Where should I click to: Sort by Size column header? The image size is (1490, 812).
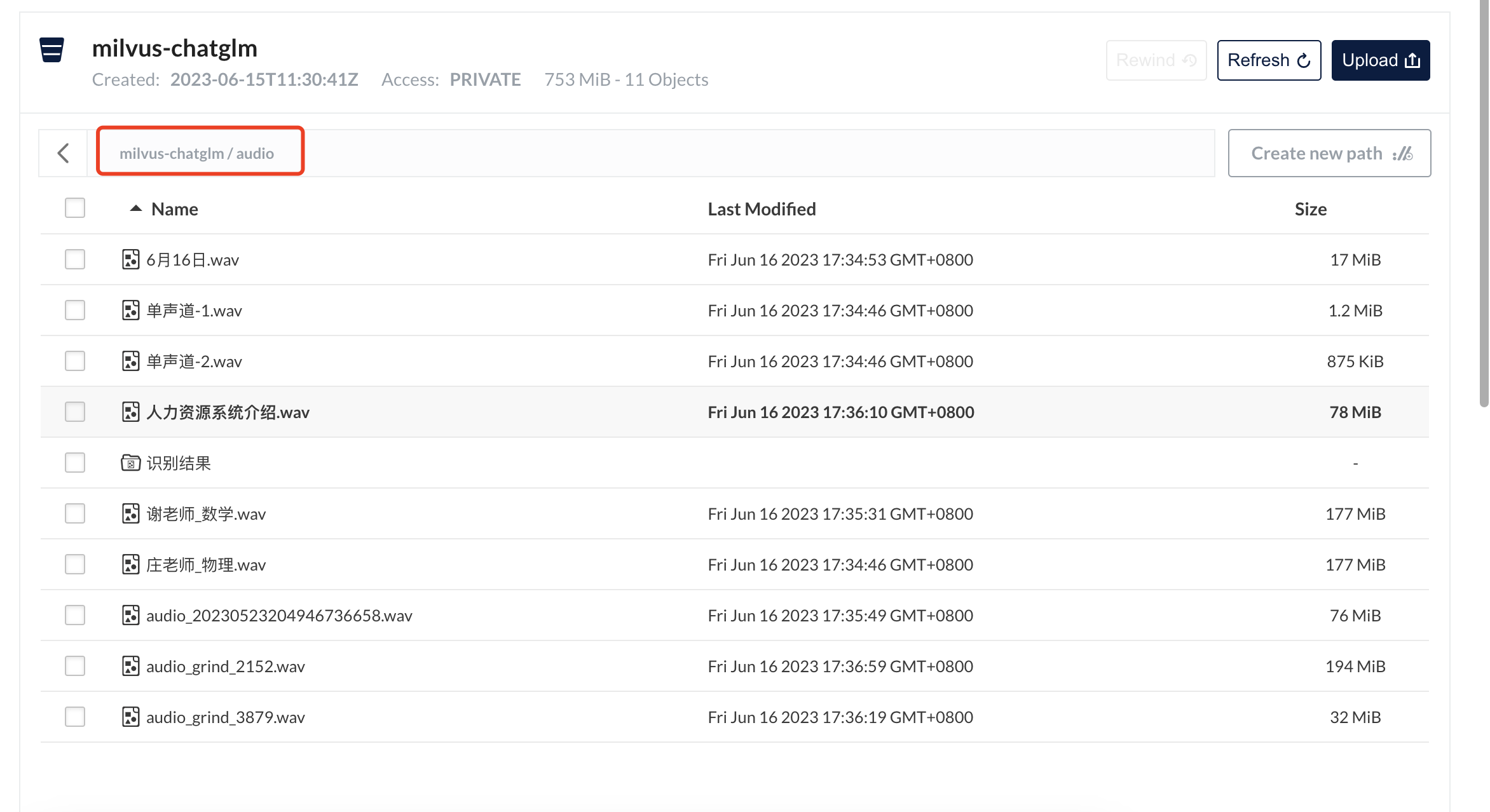(1310, 209)
